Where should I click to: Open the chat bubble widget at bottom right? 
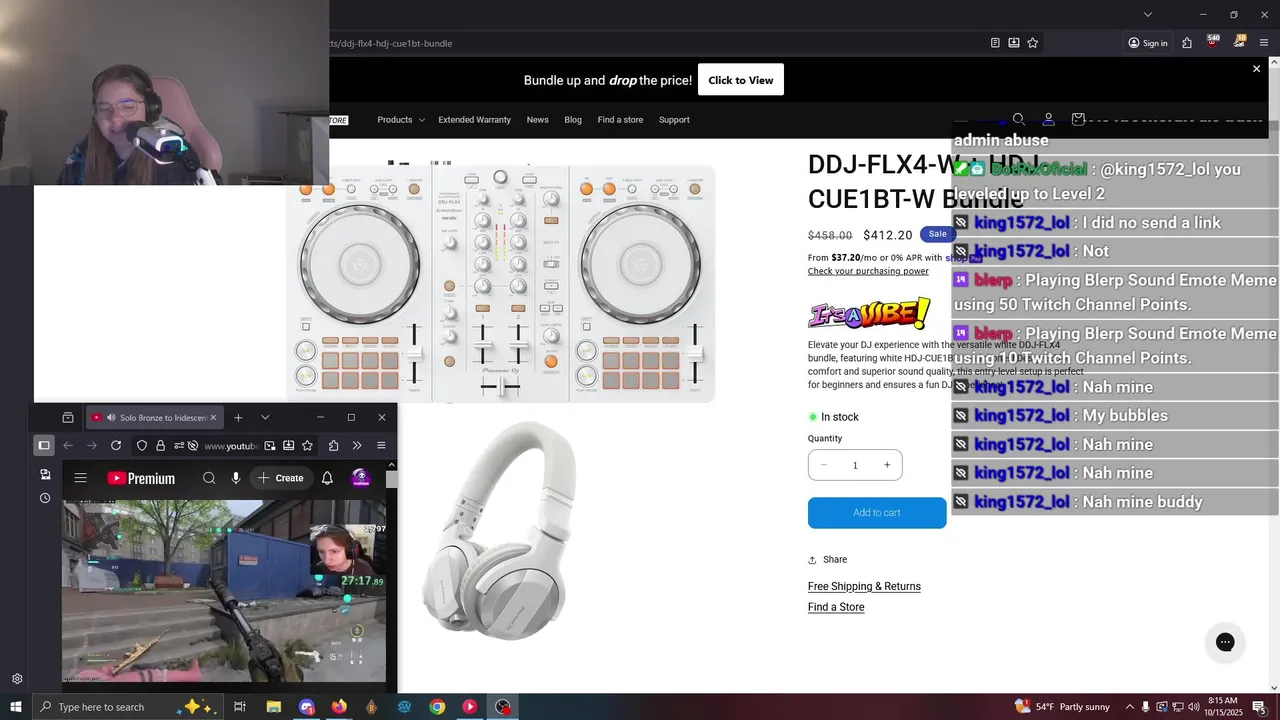pos(1225,642)
